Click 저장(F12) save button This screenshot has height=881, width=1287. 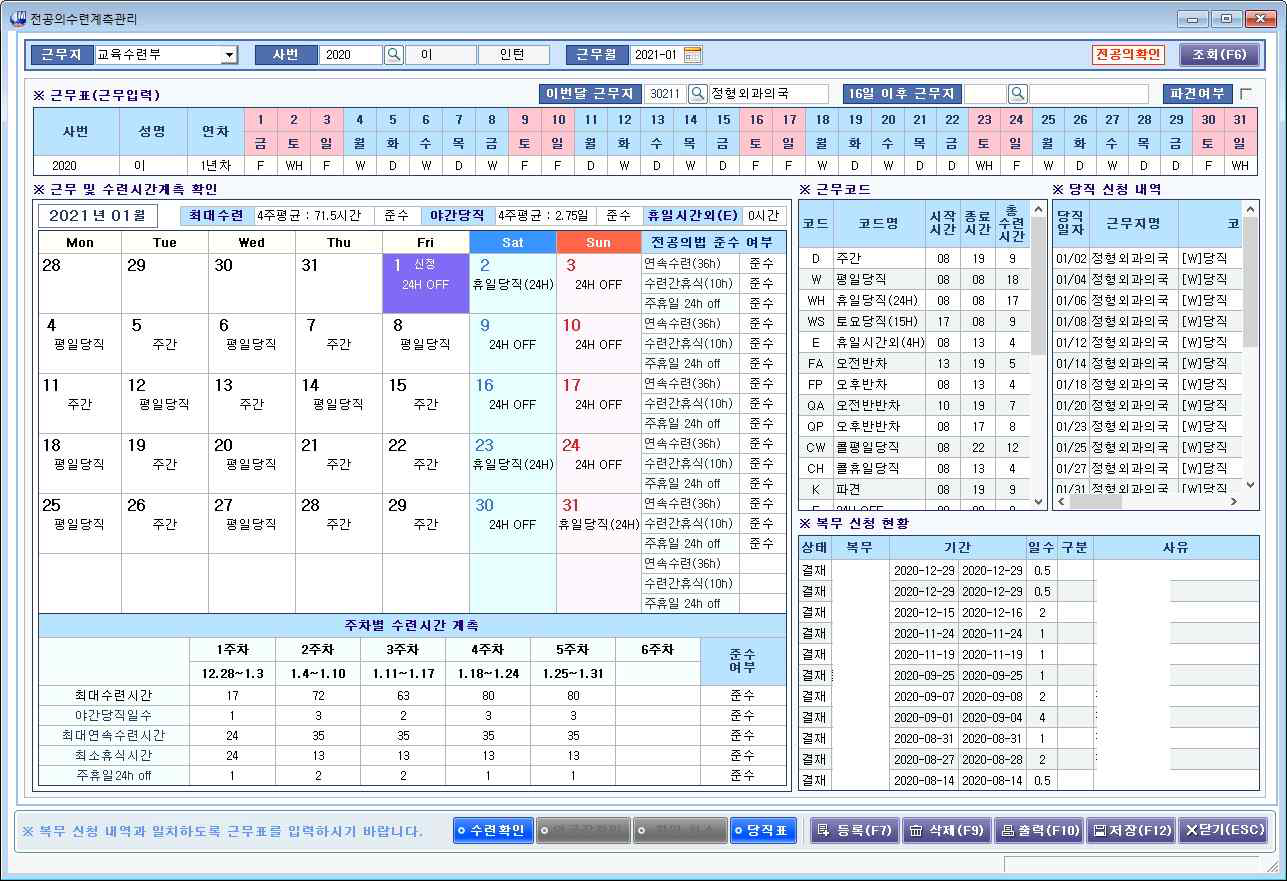(1131, 830)
